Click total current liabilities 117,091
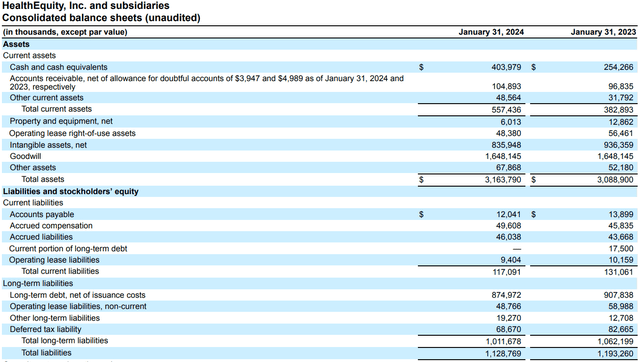This screenshot has height=362, width=640. click(506, 272)
